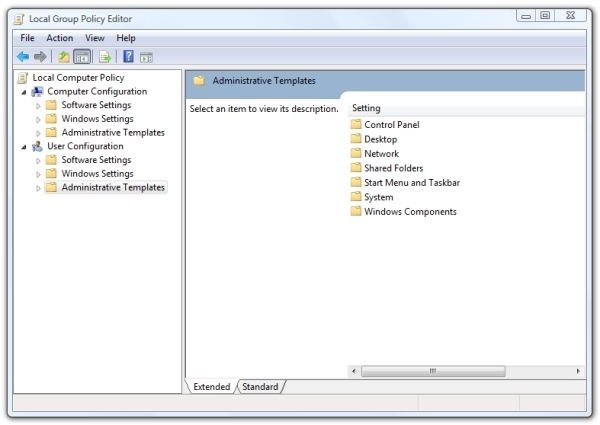Select Software Settings label under User Configuration
600x425 pixels.
click(96, 160)
